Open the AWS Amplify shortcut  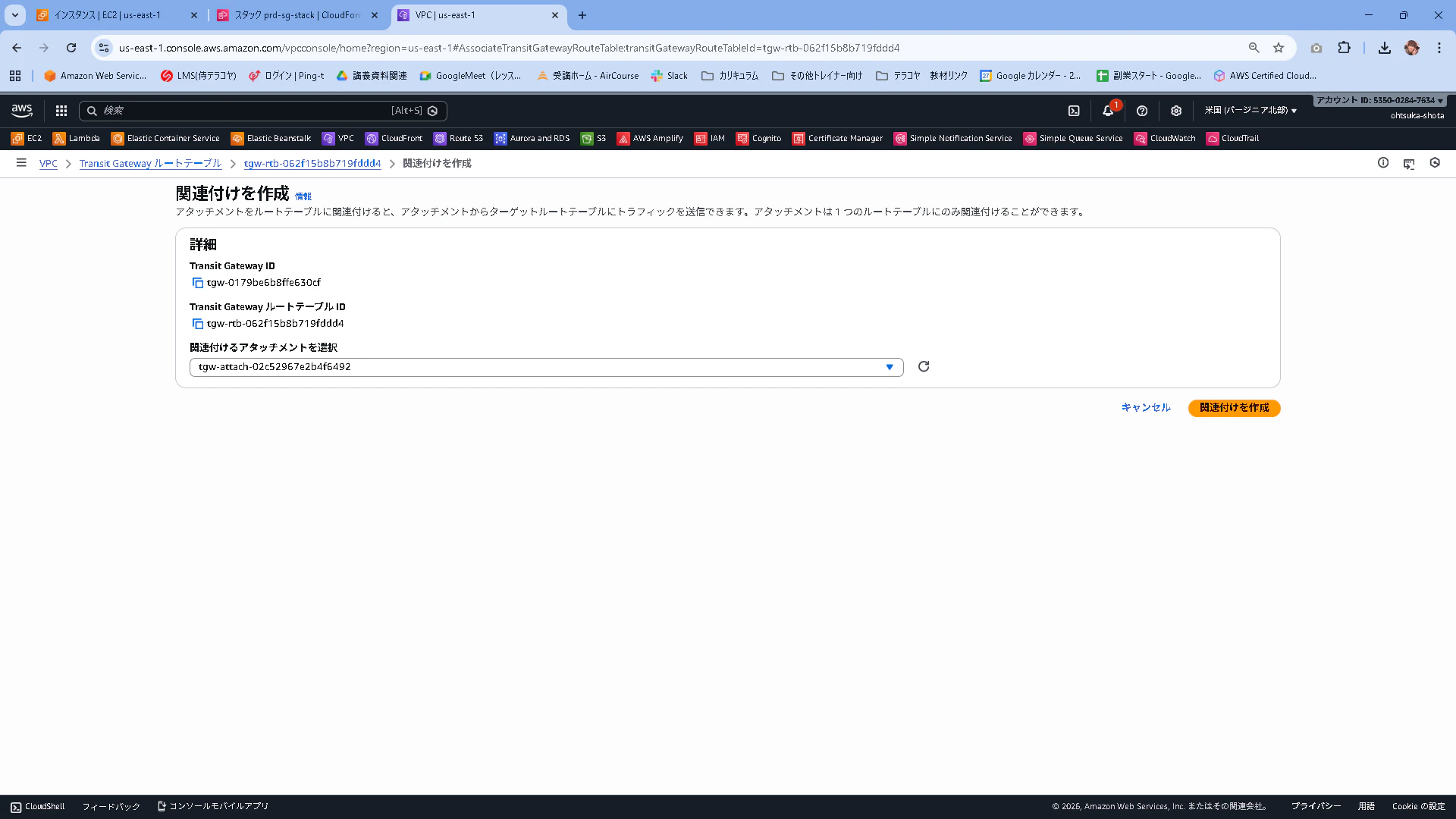650,139
